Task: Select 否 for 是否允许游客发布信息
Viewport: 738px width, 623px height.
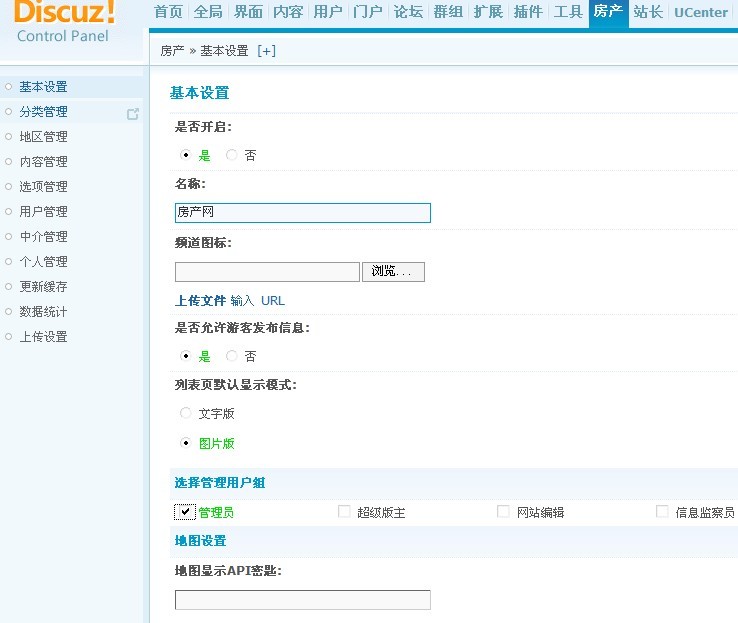Action: tap(232, 356)
